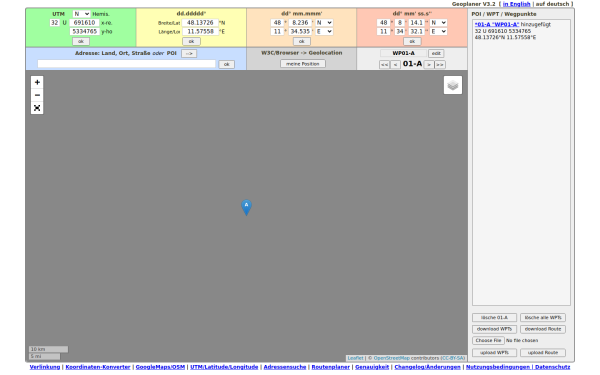600x375 pixels.
Task: Focus latitude minutes field 8.236
Action: (300, 23)
